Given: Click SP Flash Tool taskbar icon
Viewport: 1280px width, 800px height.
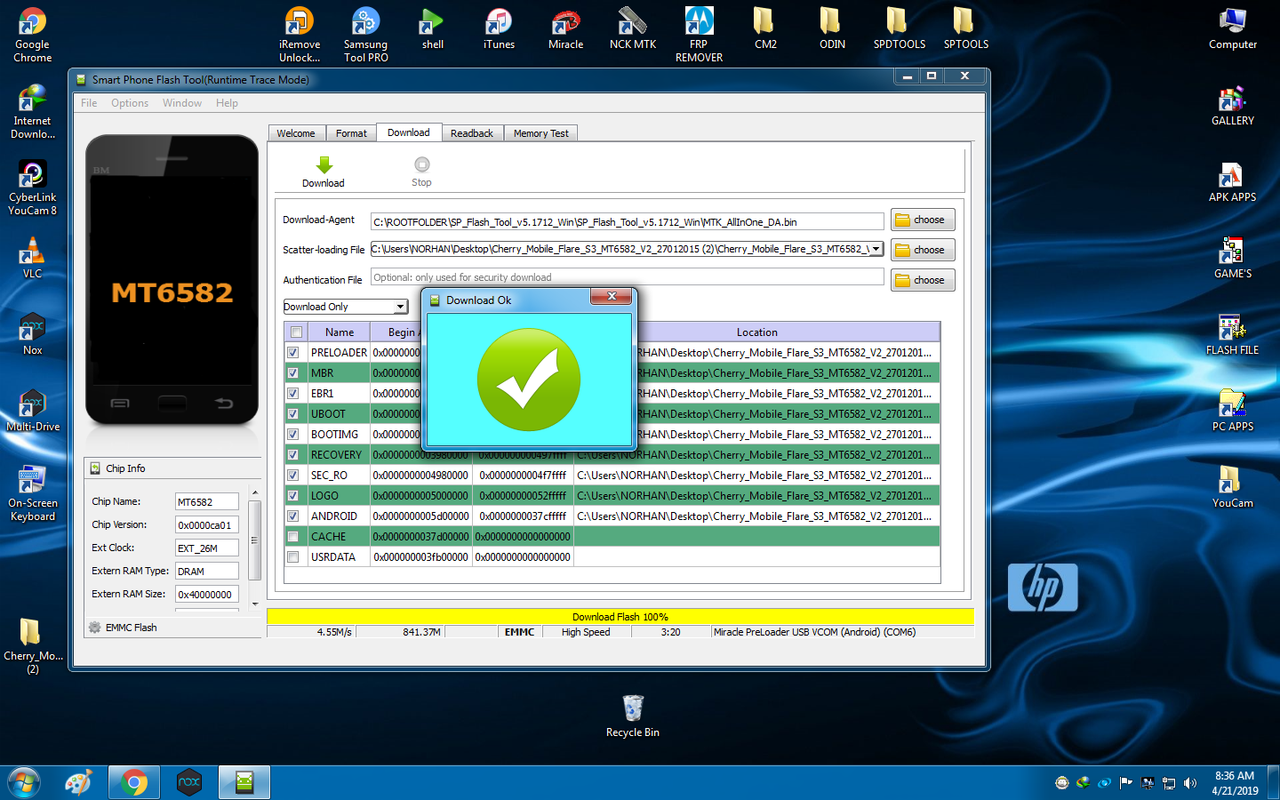Looking at the screenshot, I should click(x=244, y=782).
